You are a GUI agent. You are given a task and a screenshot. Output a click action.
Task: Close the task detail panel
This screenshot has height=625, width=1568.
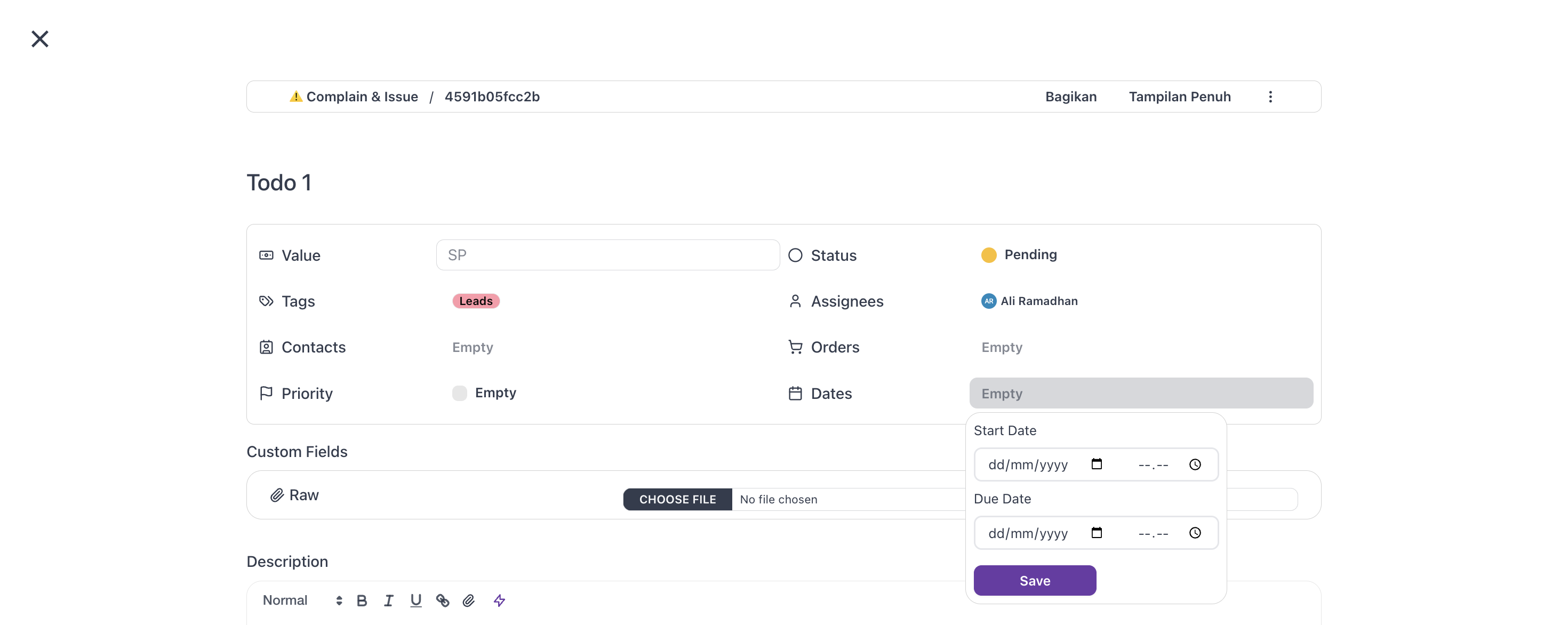[x=40, y=39]
